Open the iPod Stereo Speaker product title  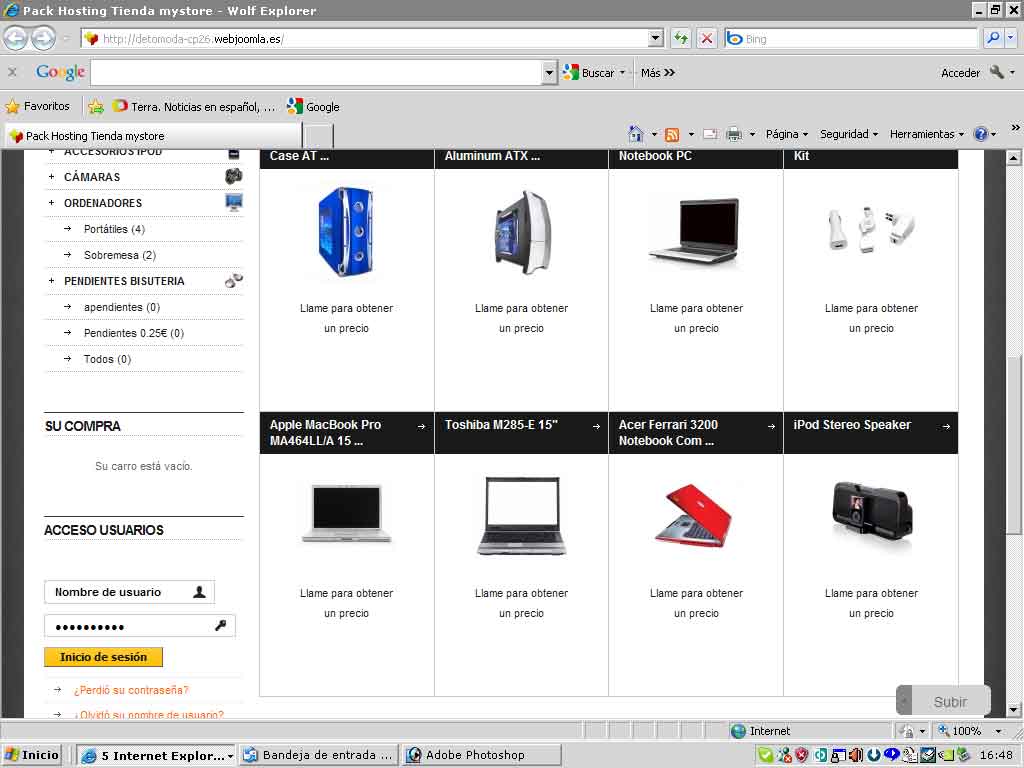pyautogui.click(x=852, y=425)
